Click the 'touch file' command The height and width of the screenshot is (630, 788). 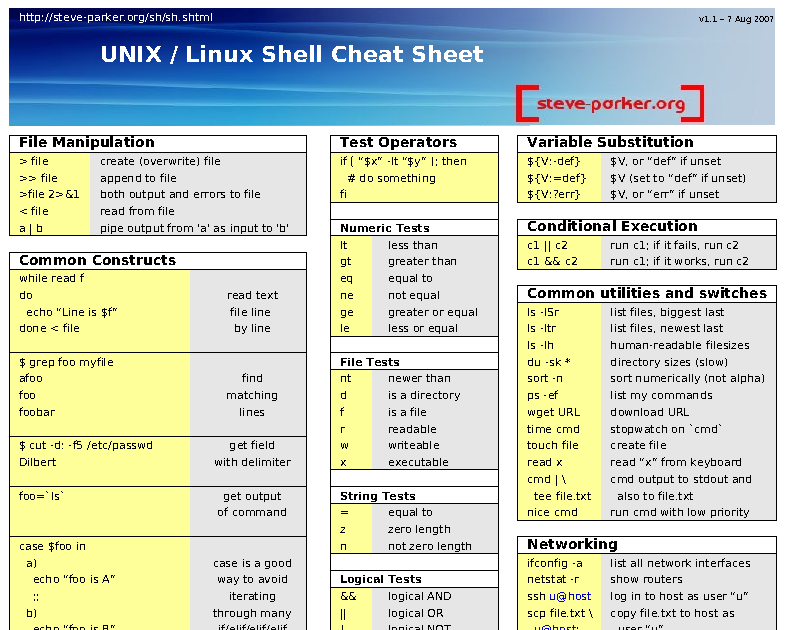tap(552, 445)
